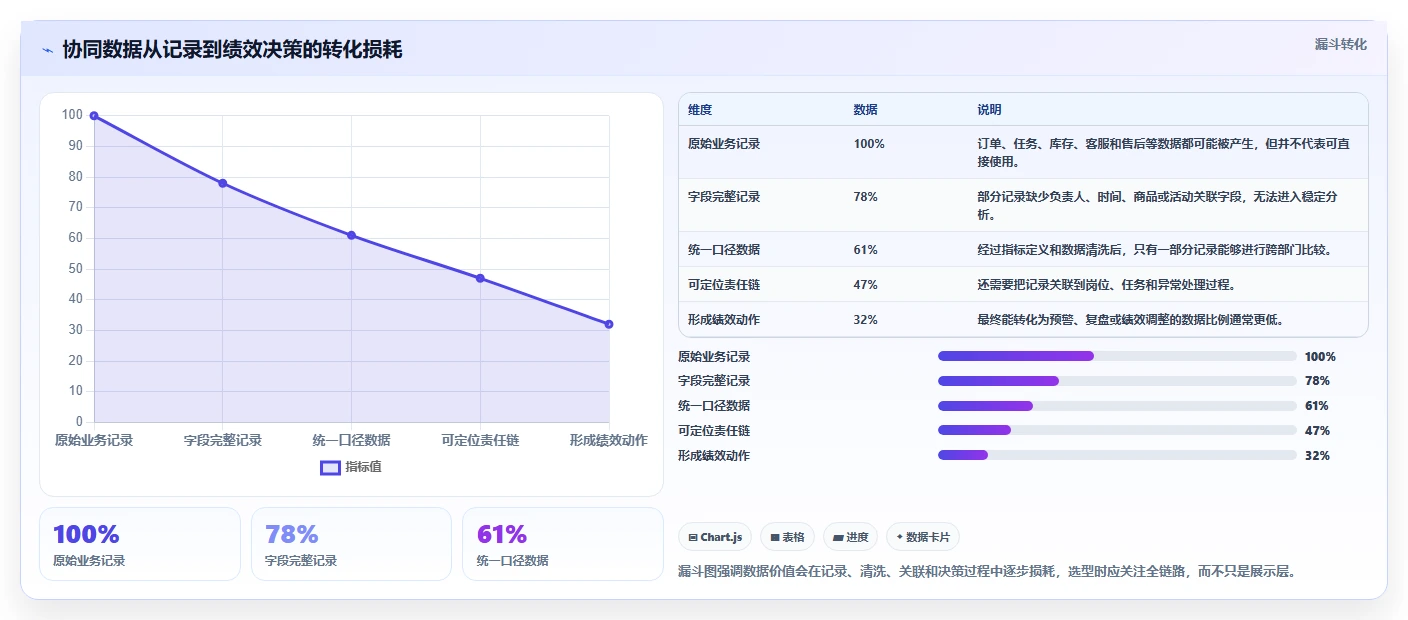
Task: Click the 32% label beside progress bars
Action: tap(1317, 456)
